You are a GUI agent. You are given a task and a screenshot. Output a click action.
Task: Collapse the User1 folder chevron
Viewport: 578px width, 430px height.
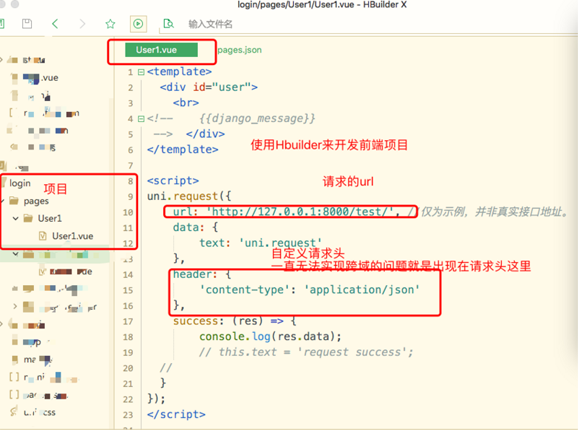[15, 219]
